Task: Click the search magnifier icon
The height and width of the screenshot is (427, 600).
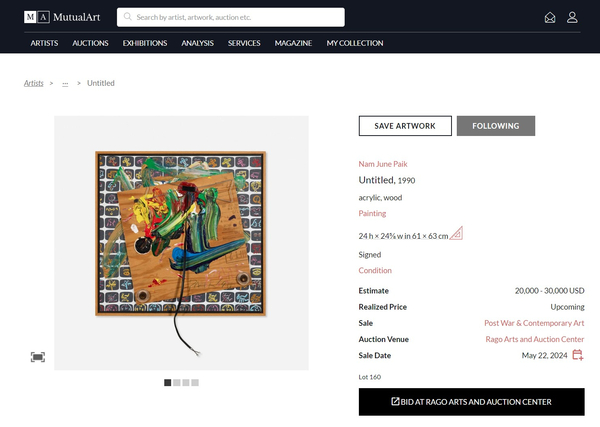Action: tap(127, 17)
